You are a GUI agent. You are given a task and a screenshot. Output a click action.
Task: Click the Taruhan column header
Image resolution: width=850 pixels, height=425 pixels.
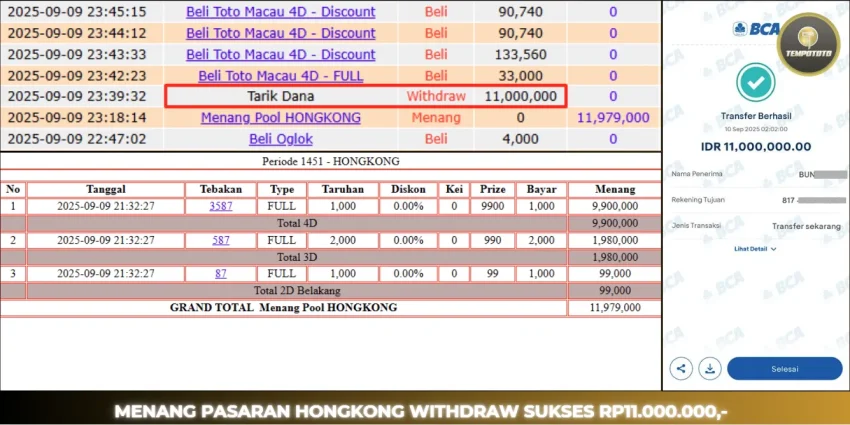pos(343,189)
